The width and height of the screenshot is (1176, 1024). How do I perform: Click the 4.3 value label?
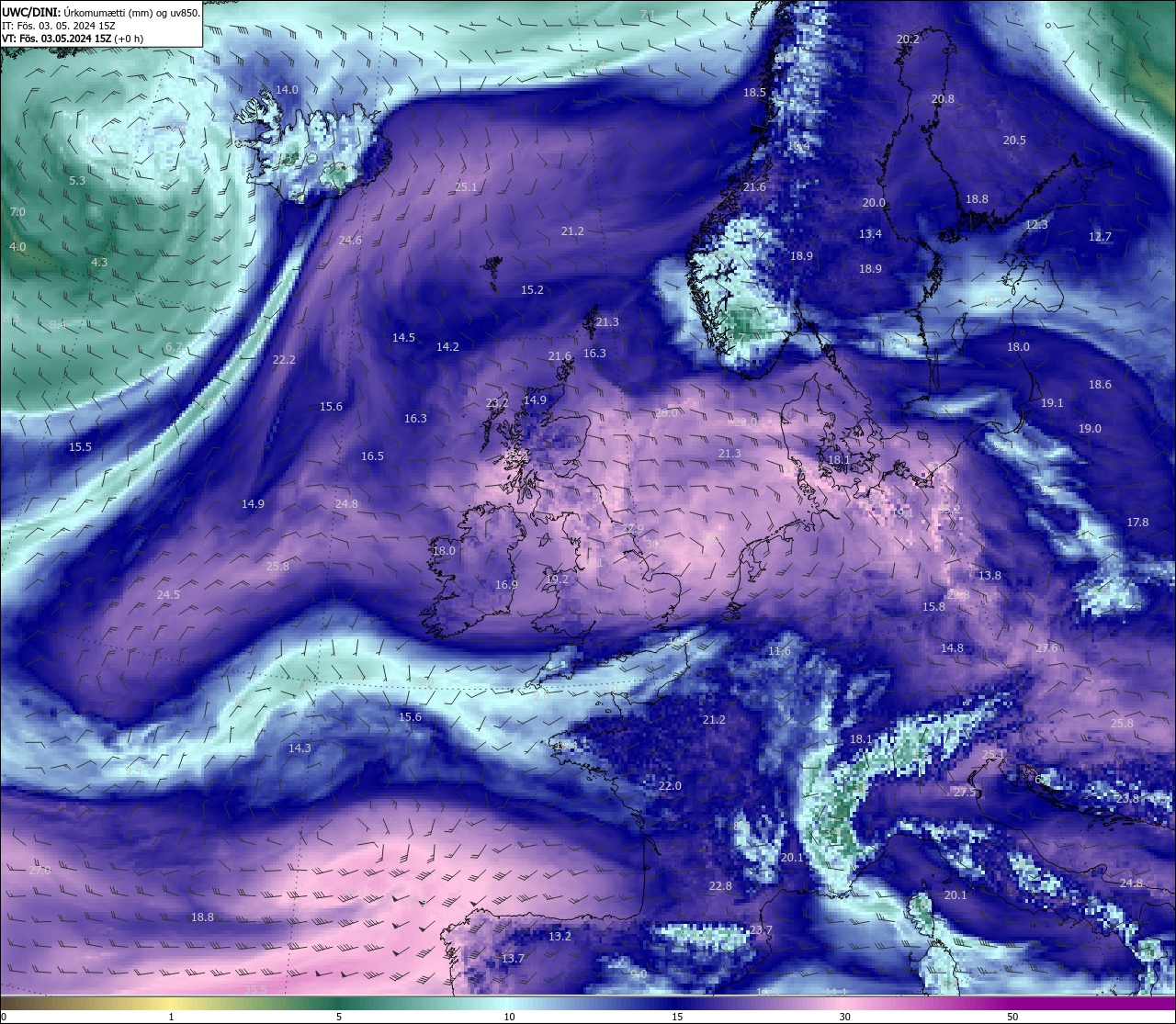(x=99, y=263)
